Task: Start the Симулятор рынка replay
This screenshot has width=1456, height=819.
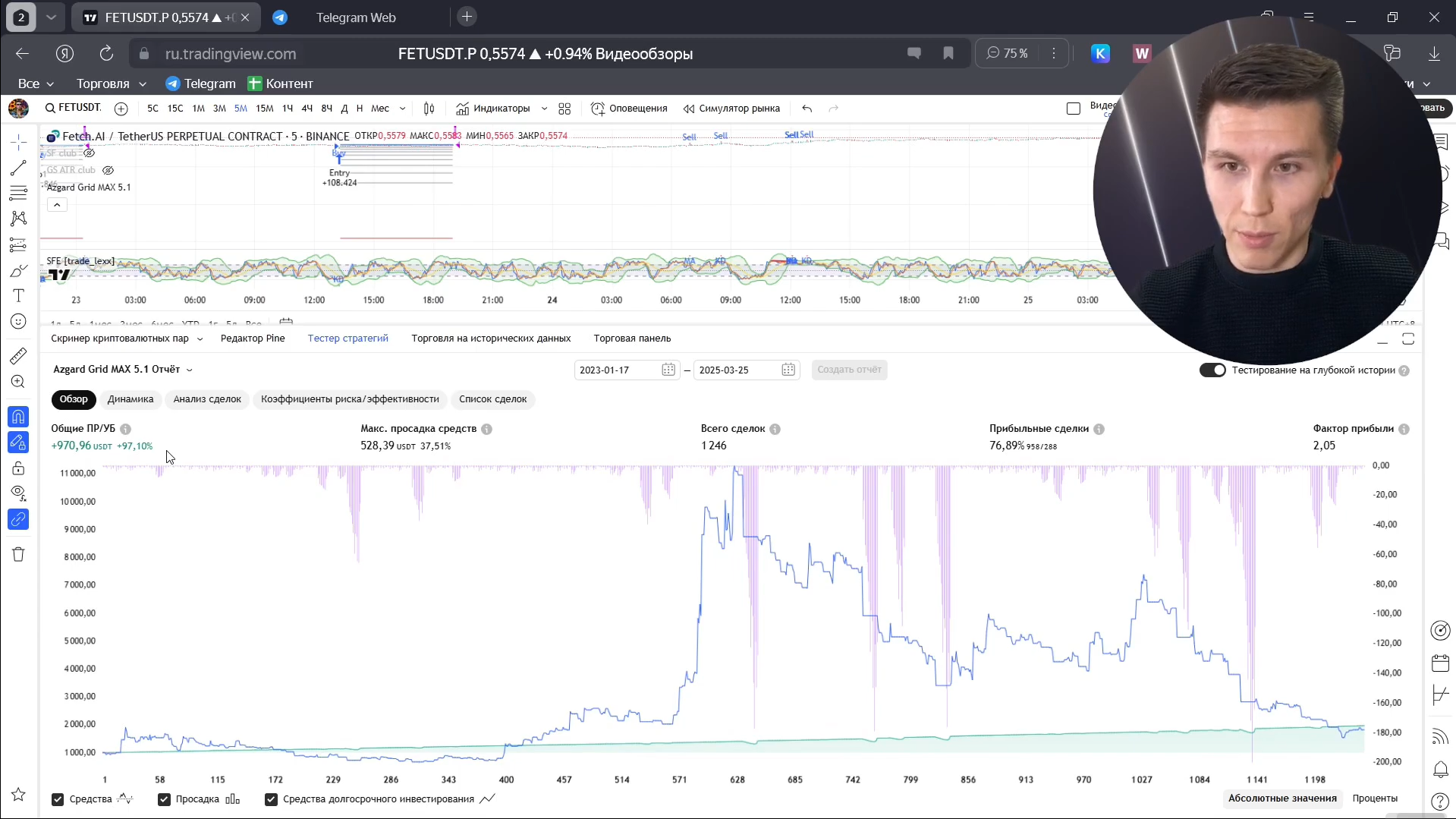Action: (731, 109)
